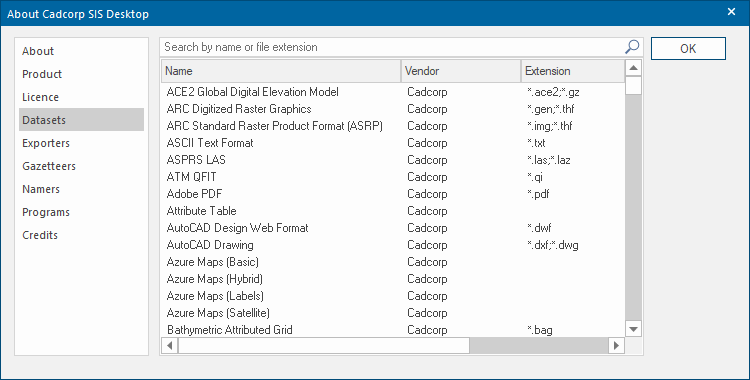
Task: View the Programs section
Action: coord(81,212)
